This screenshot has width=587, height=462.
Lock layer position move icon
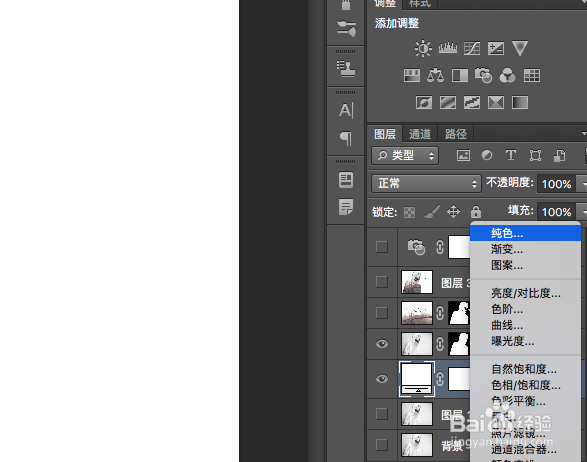pyautogui.click(x=453, y=212)
